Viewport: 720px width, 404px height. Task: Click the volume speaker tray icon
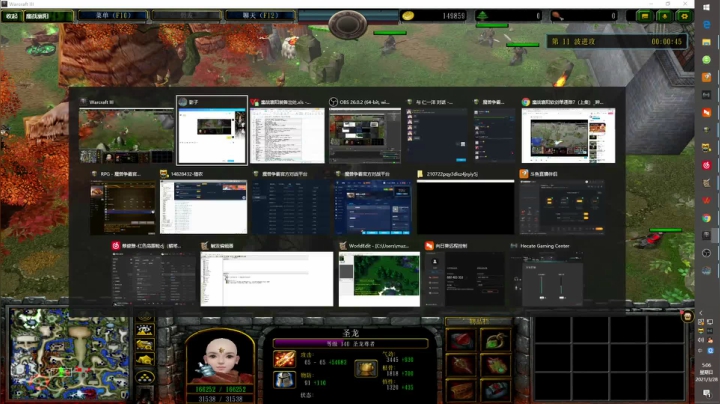coord(701,340)
